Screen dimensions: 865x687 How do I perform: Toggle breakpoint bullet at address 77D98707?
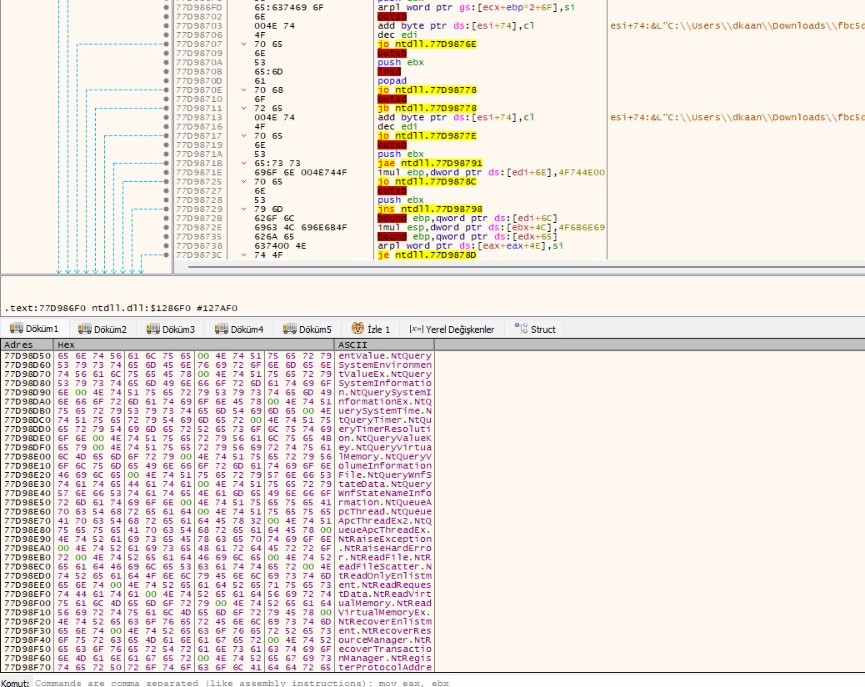(x=167, y=44)
